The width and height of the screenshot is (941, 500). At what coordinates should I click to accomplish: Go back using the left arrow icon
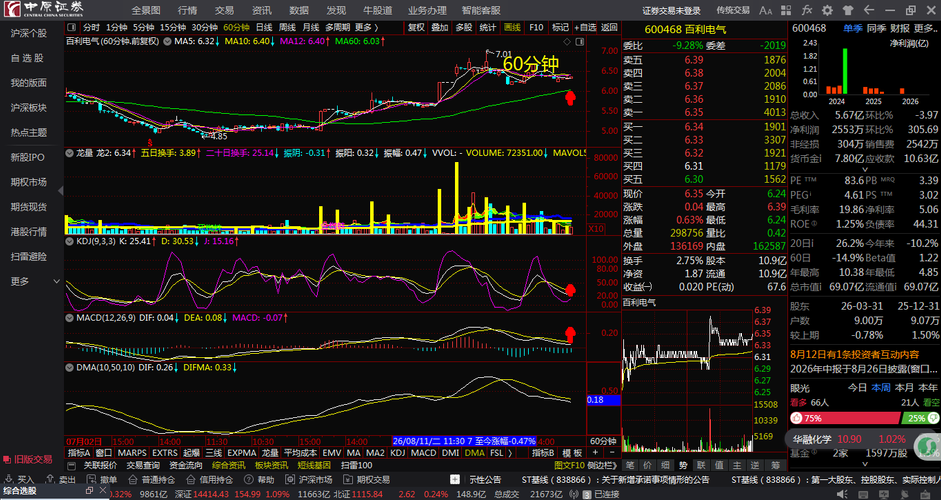(x=868, y=10)
